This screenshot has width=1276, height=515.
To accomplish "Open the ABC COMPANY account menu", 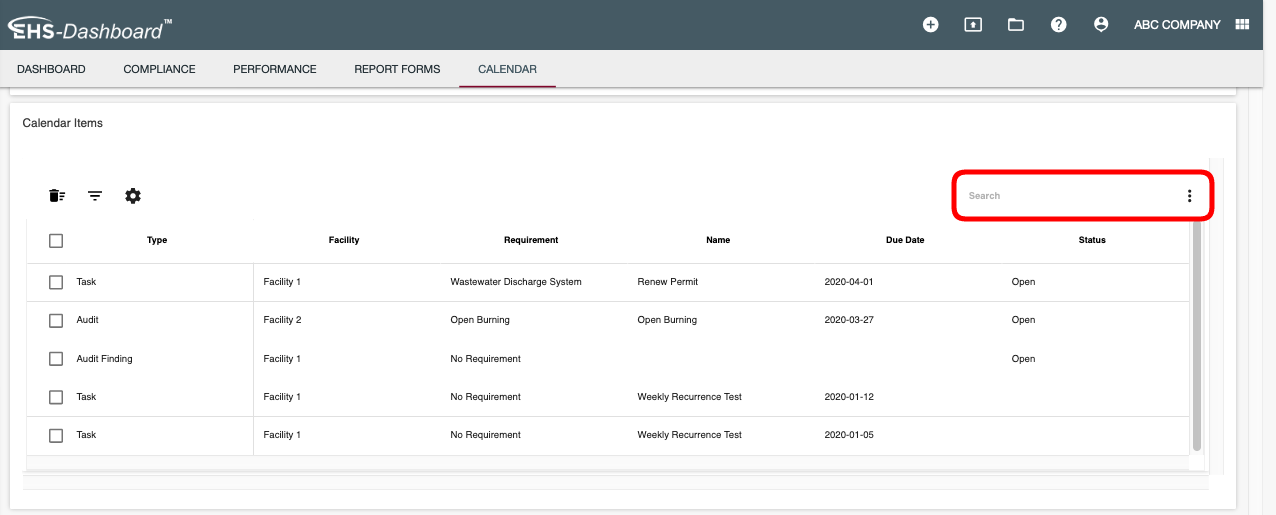I will click(1177, 25).
